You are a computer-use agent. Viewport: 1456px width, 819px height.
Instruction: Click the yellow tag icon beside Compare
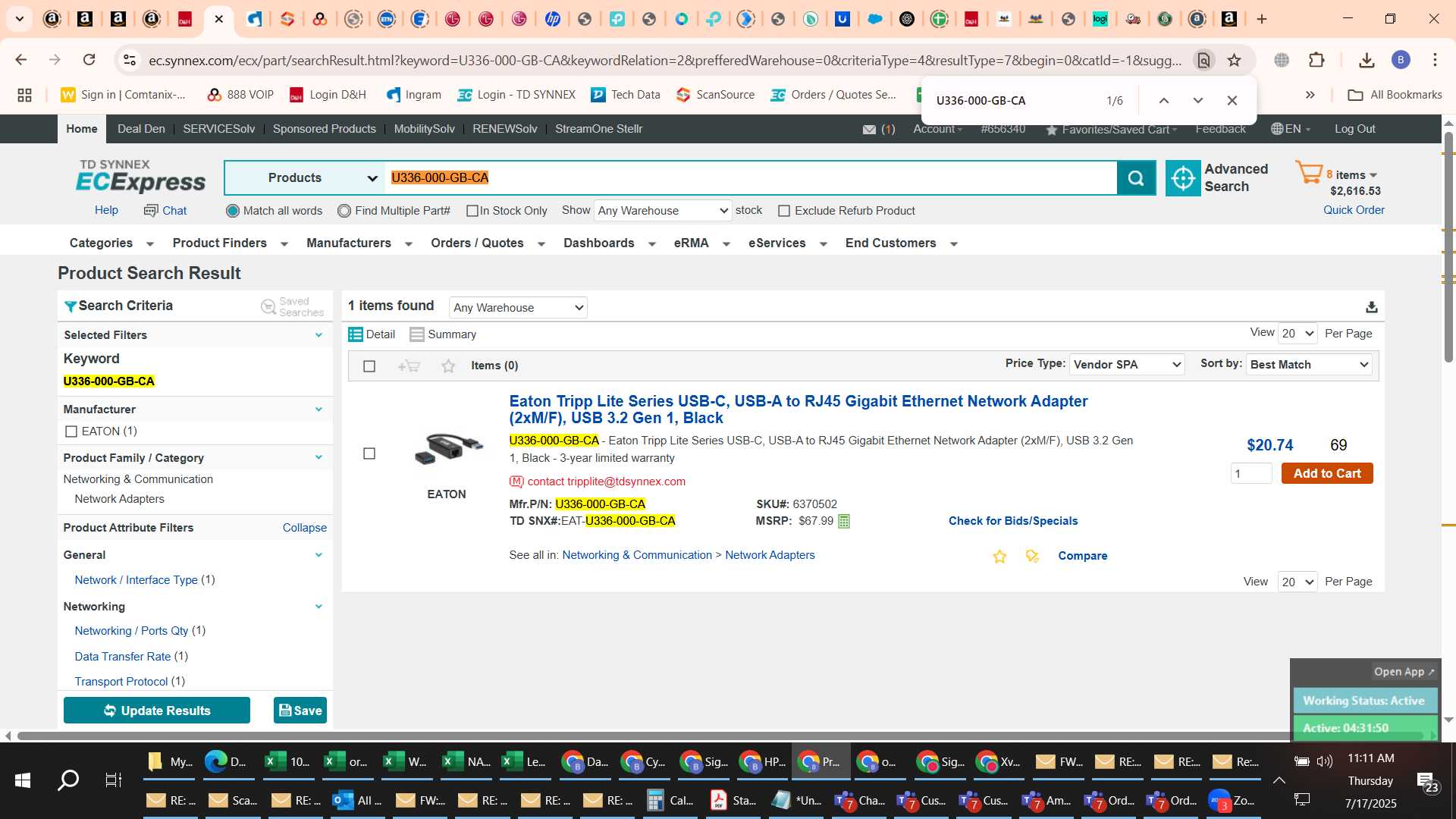point(1032,557)
